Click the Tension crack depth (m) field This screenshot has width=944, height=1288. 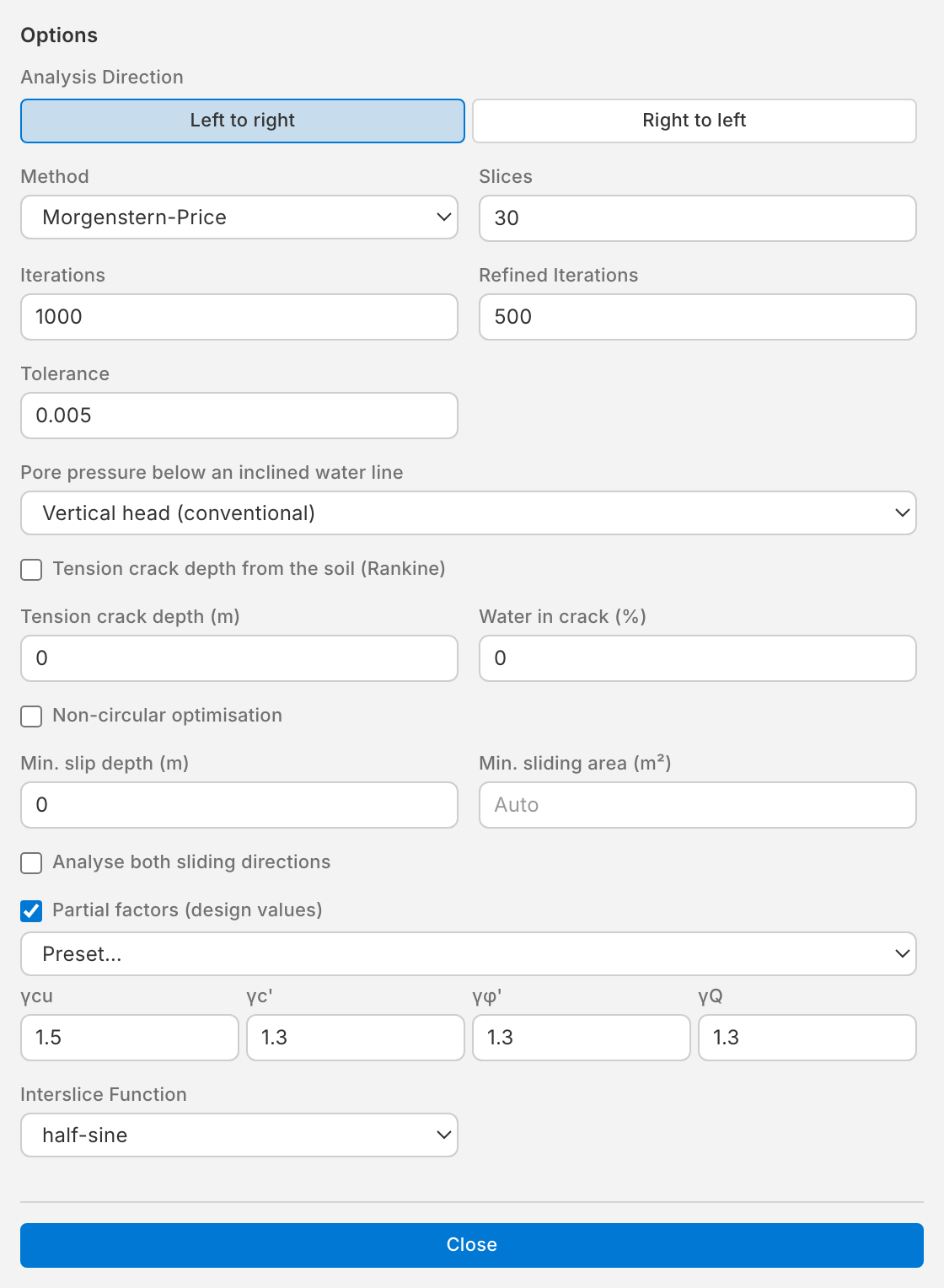pos(239,658)
